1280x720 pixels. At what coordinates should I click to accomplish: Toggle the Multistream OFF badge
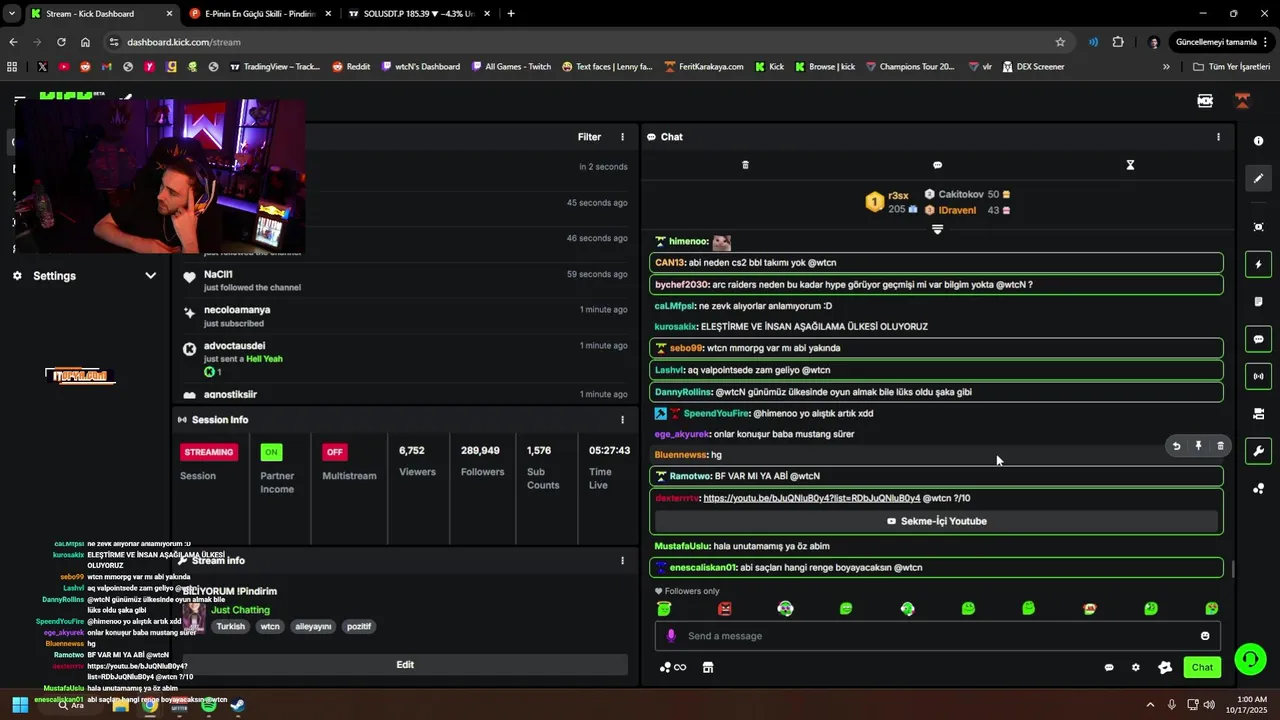click(334, 452)
